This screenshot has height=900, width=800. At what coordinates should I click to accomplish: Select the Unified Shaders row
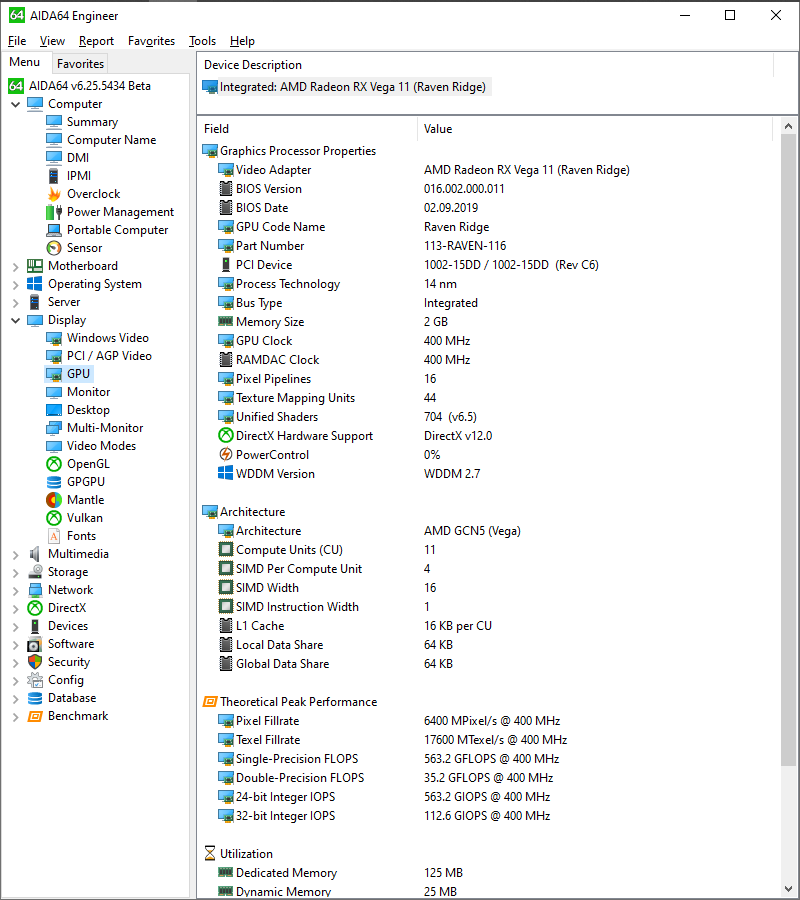(x=485, y=417)
